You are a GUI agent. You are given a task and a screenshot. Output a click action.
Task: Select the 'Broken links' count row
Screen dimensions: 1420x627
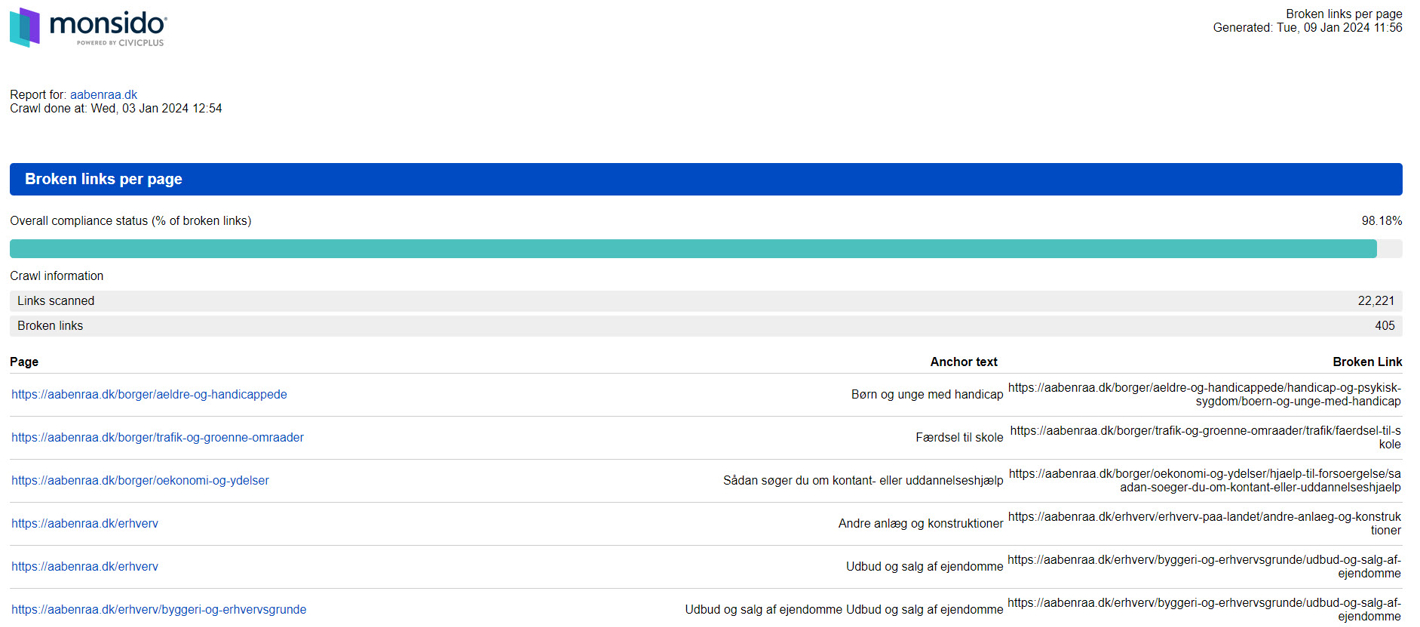click(705, 326)
